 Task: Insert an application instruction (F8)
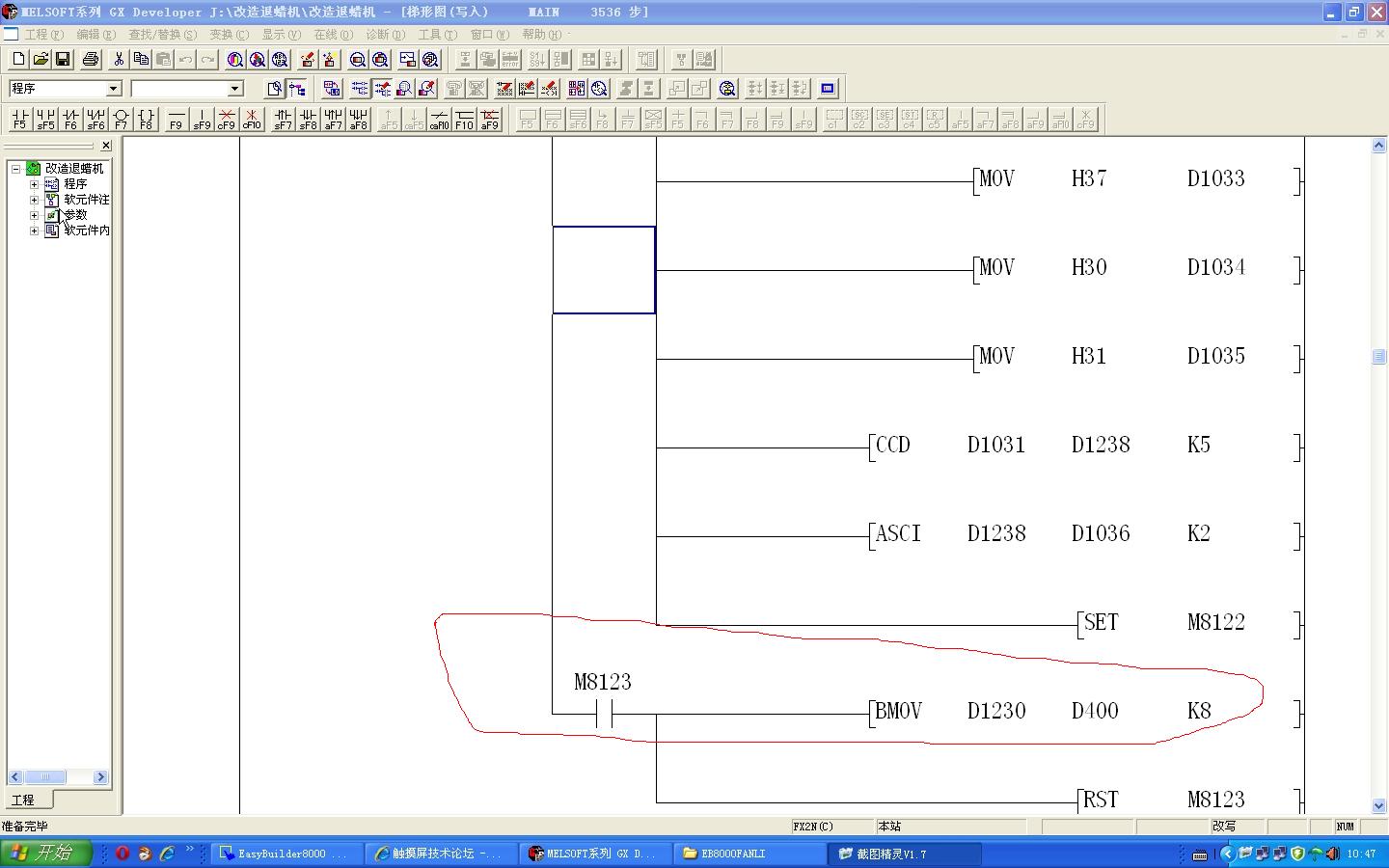pos(146,119)
